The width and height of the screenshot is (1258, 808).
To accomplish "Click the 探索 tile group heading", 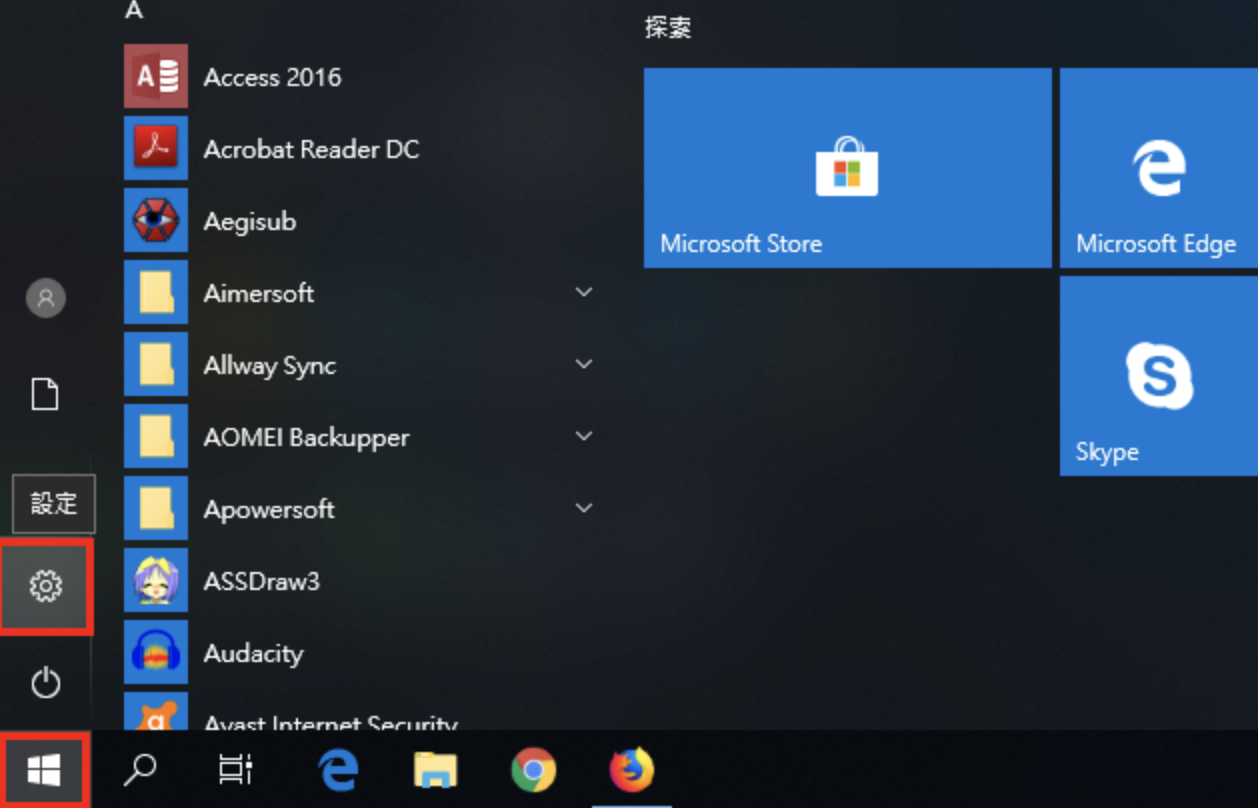I will click(x=668, y=27).
